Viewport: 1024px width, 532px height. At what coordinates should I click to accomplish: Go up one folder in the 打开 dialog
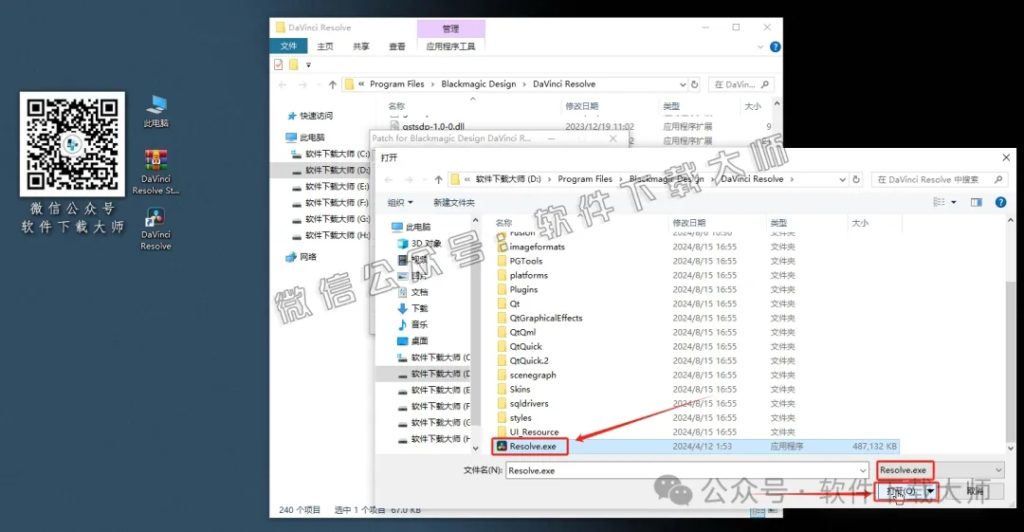[438, 180]
